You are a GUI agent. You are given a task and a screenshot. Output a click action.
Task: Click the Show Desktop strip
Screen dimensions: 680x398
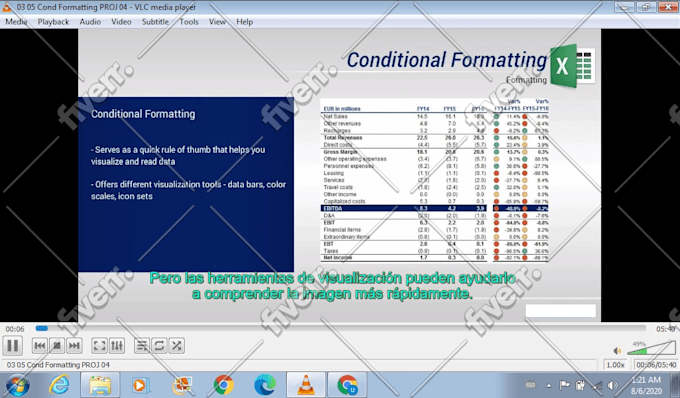675,385
